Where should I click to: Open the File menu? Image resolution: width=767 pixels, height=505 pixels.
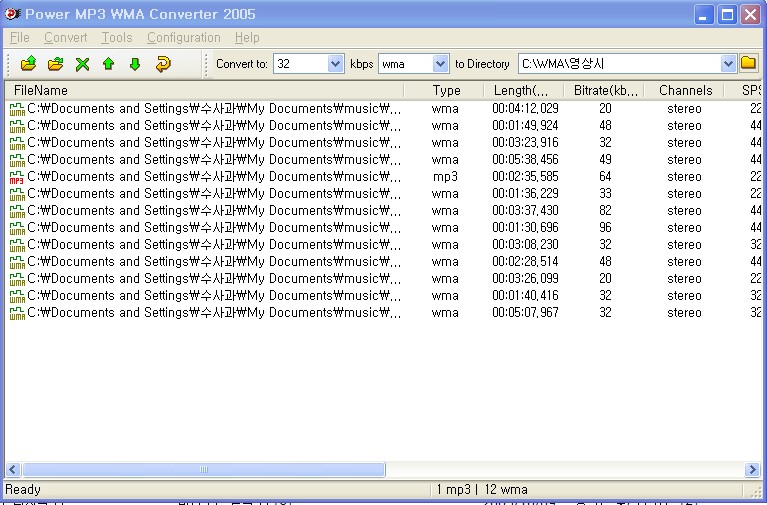click(20, 38)
